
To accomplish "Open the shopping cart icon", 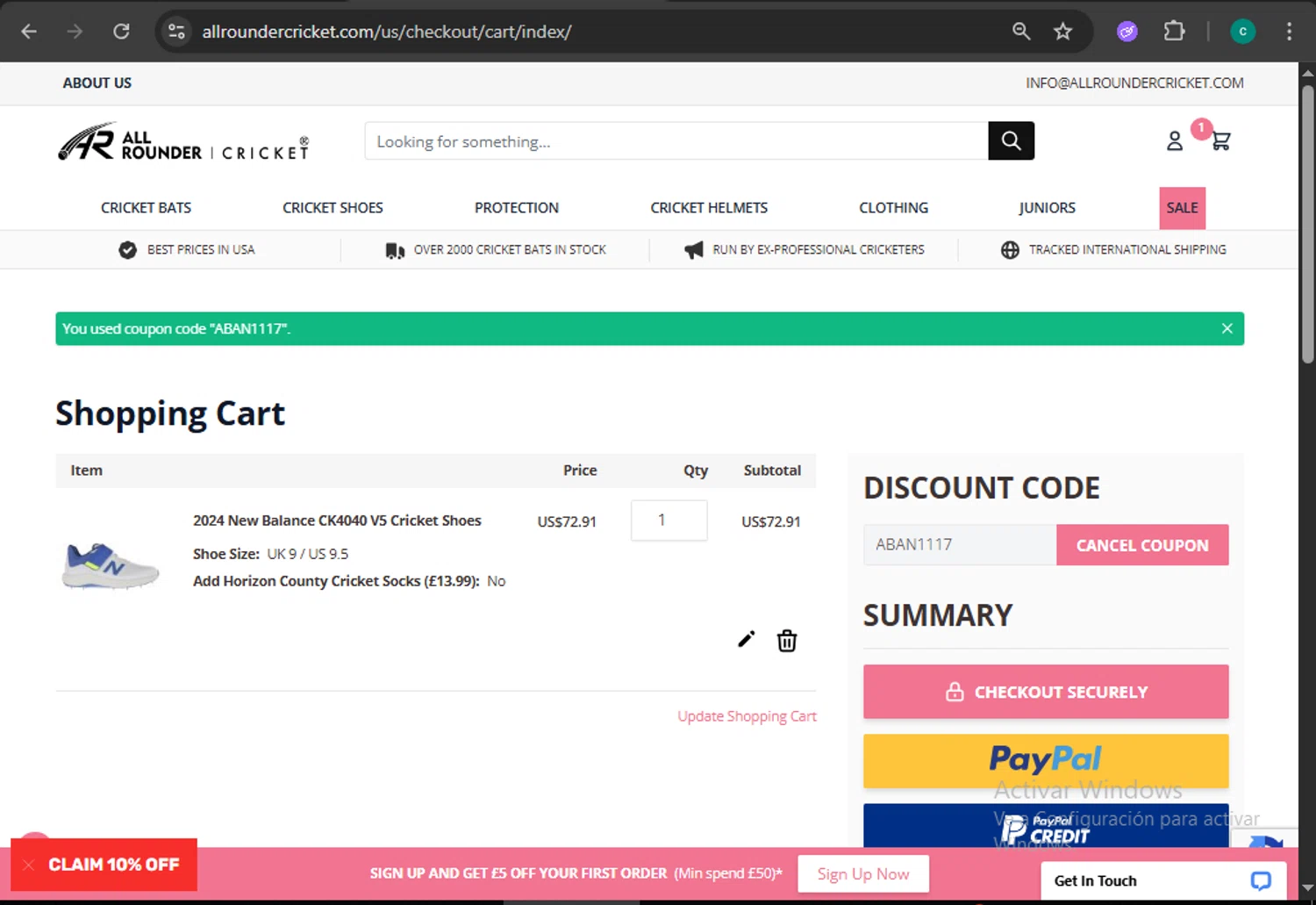I will pyautogui.click(x=1220, y=140).
